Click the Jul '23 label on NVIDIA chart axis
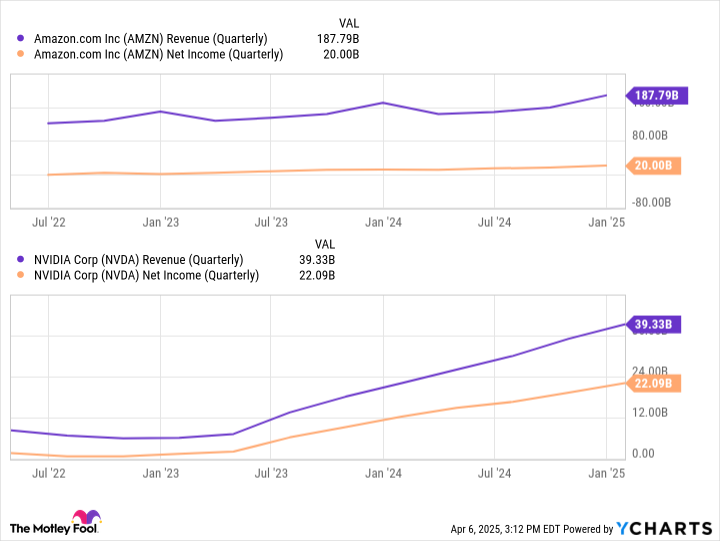Viewport: 720px width, 541px height. point(271,469)
